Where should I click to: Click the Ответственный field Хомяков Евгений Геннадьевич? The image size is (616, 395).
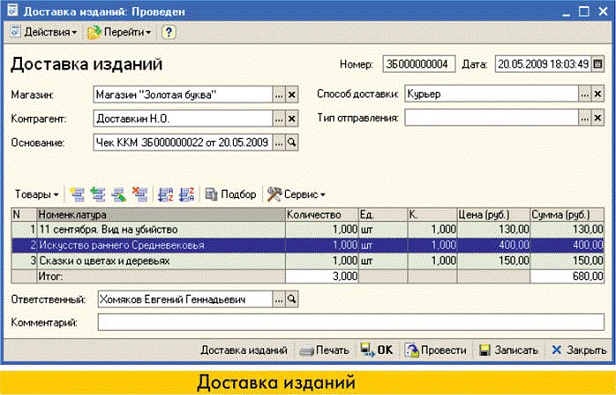tap(185, 299)
